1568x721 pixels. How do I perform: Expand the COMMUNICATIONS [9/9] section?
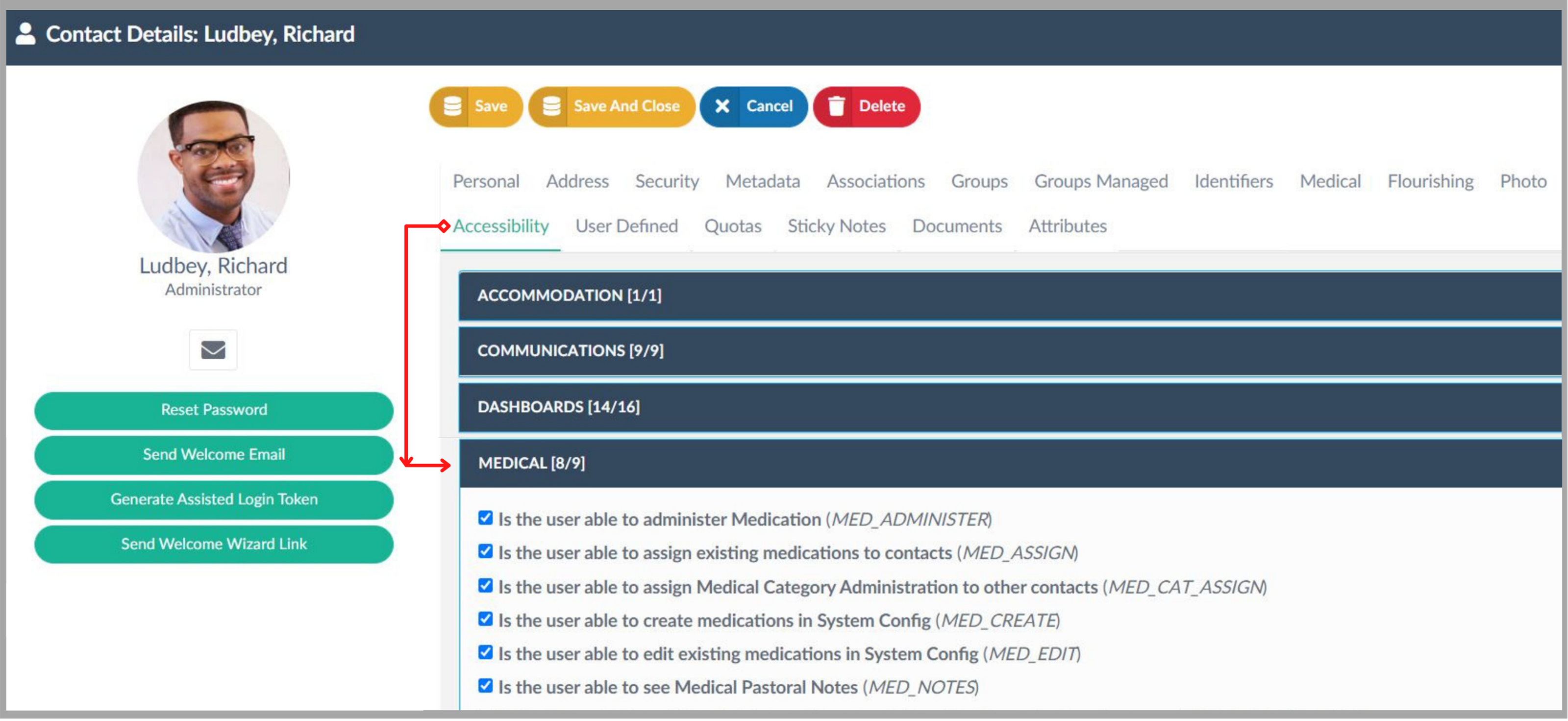point(571,351)
